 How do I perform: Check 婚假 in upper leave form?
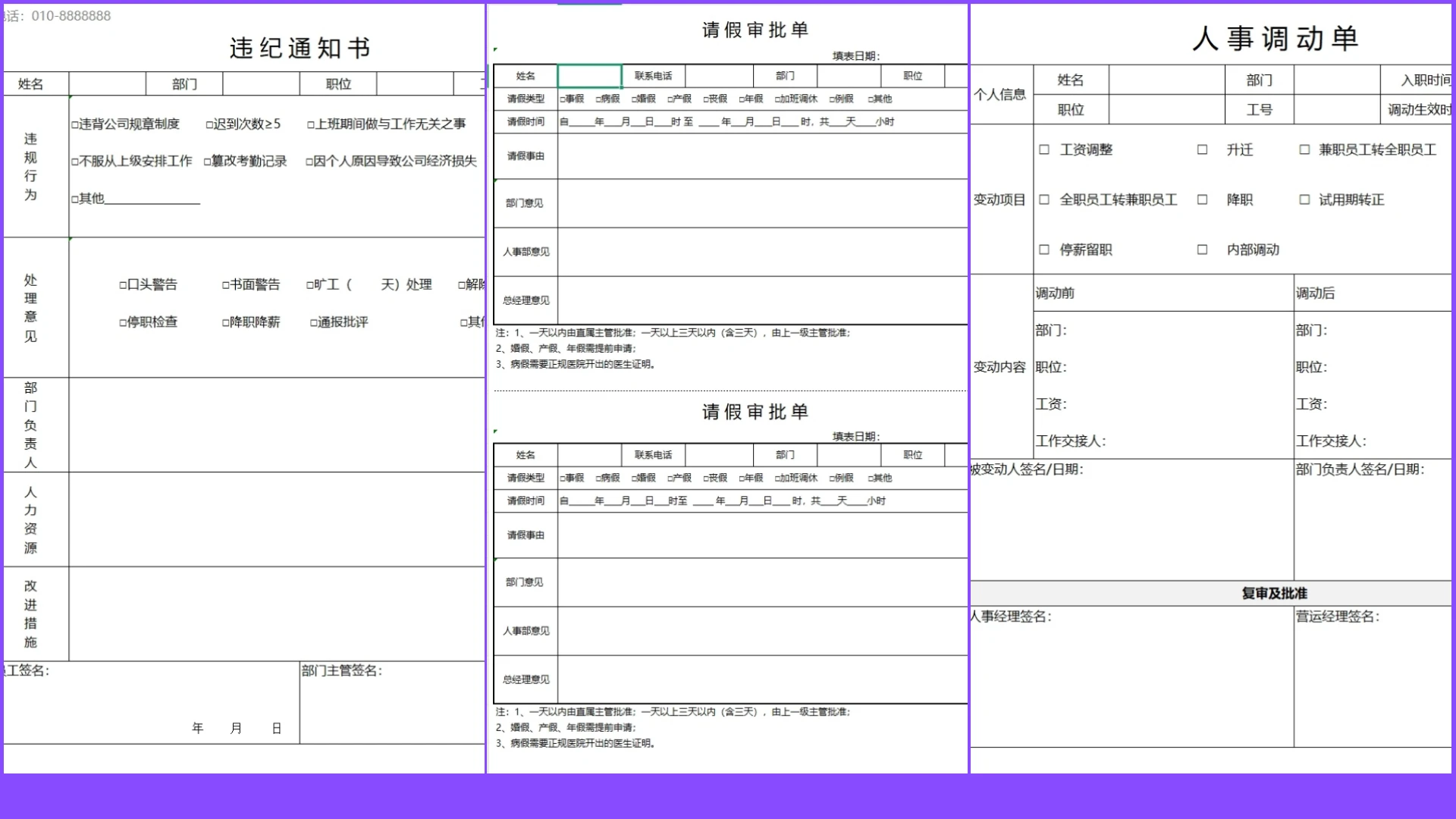pos(634,99)
